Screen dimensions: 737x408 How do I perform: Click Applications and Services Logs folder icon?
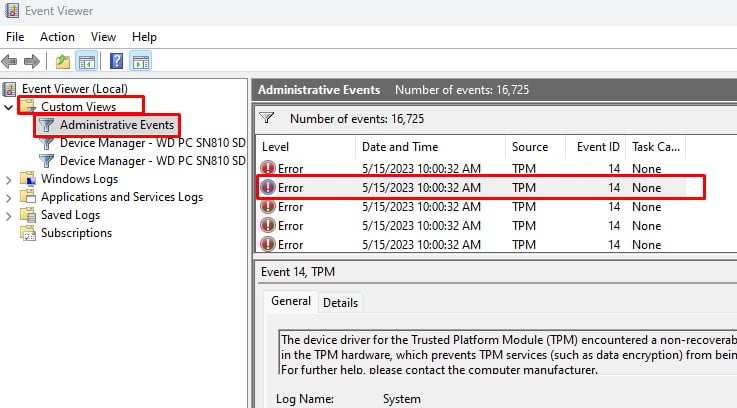click(28, 197)
